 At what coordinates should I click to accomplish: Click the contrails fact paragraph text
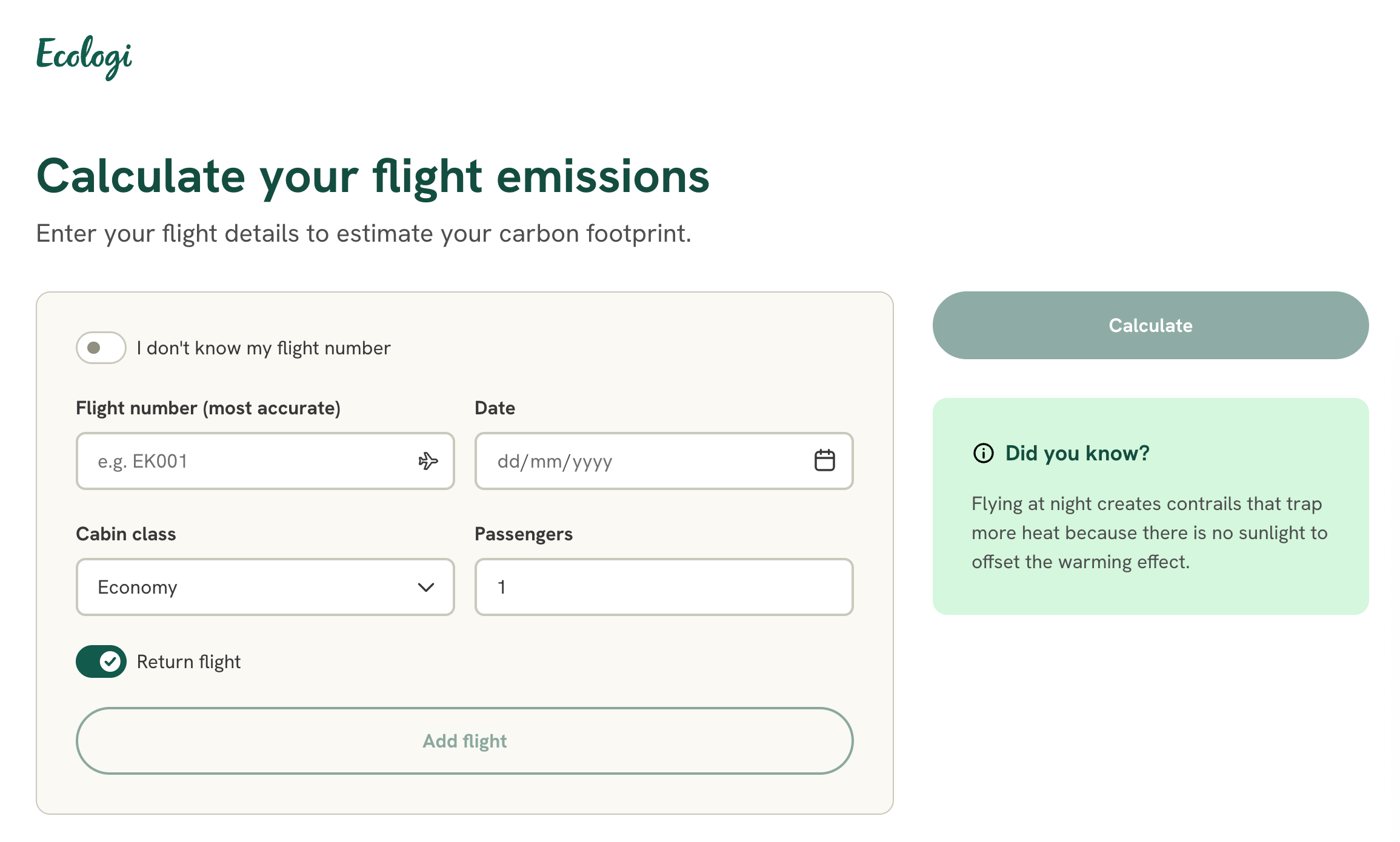[1149, 532]
